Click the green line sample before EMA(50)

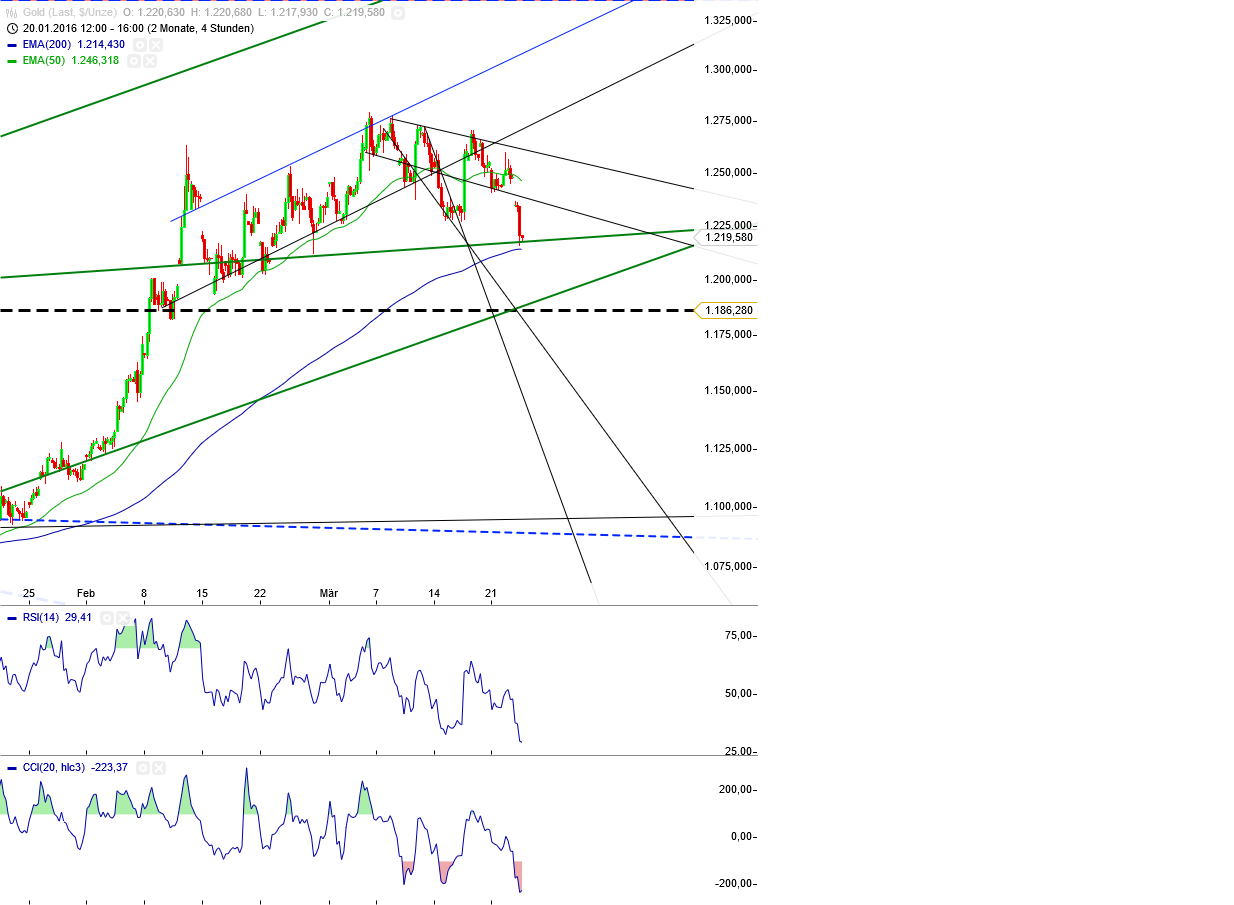[x=12, y=60]
